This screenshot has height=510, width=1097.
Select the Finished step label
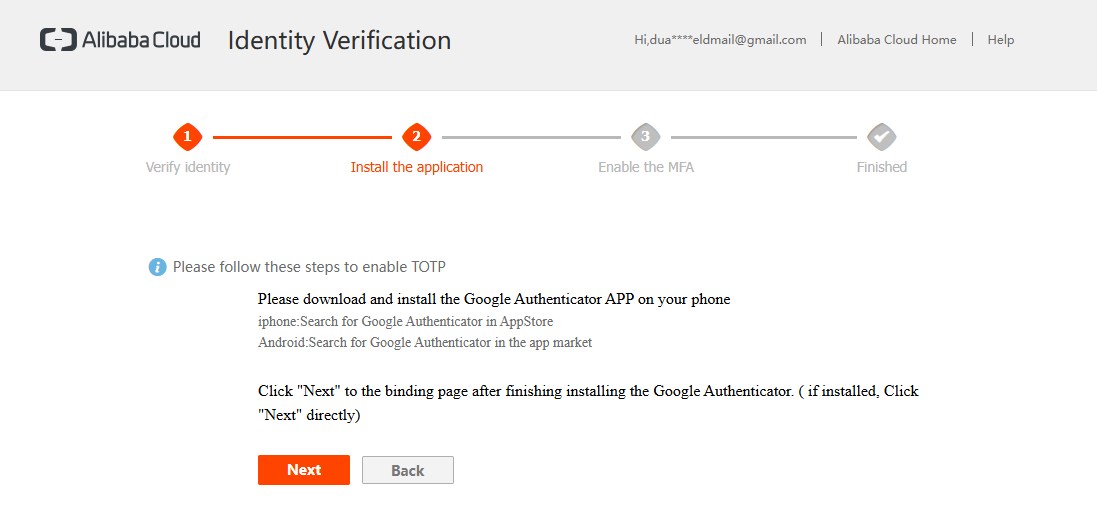pos(881,167)
